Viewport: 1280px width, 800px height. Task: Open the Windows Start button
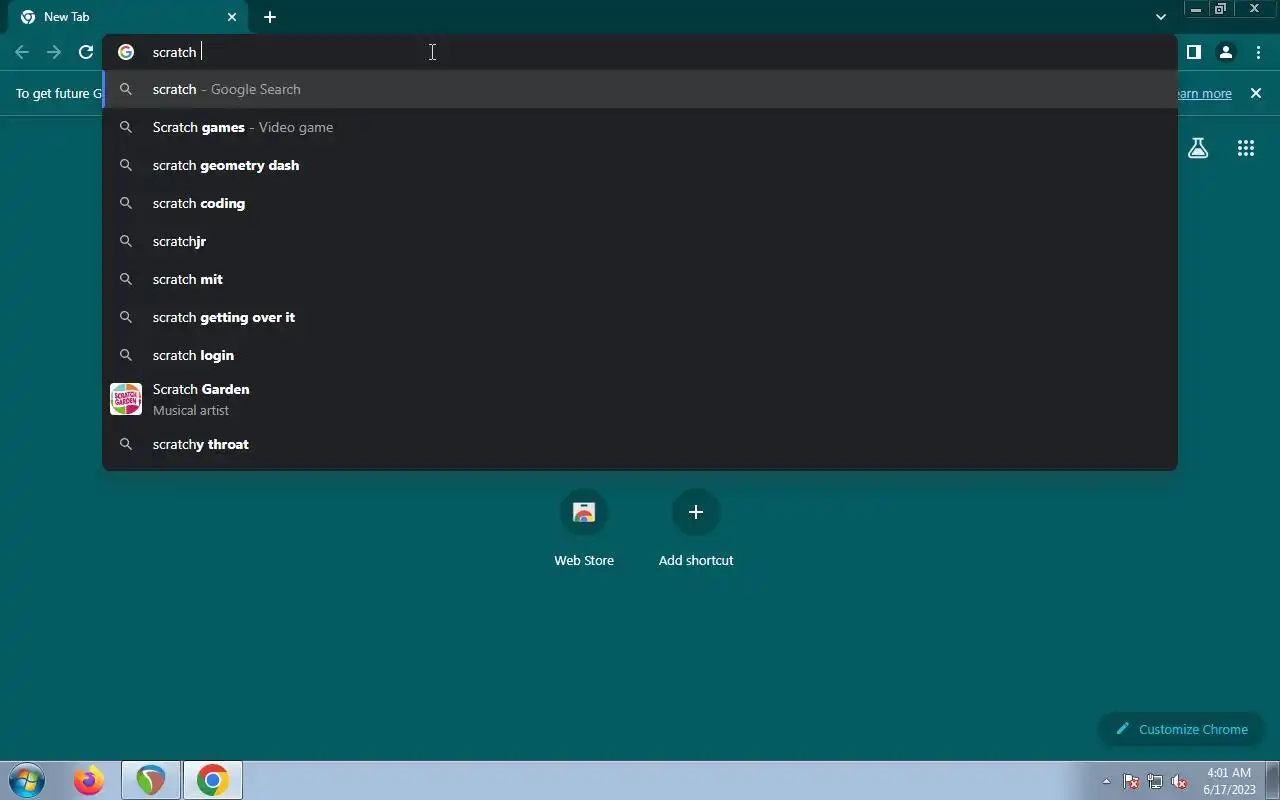click(x=26, y=780)
